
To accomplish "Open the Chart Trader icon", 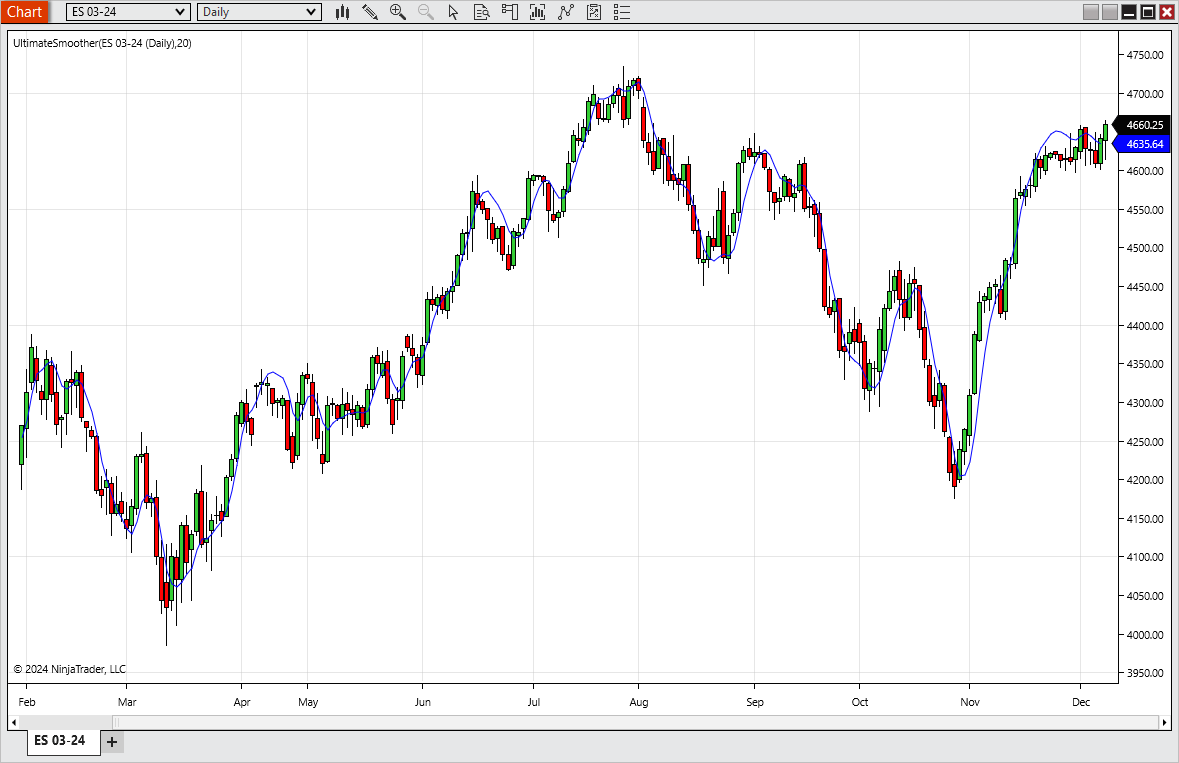I will [x=509, y=12].
